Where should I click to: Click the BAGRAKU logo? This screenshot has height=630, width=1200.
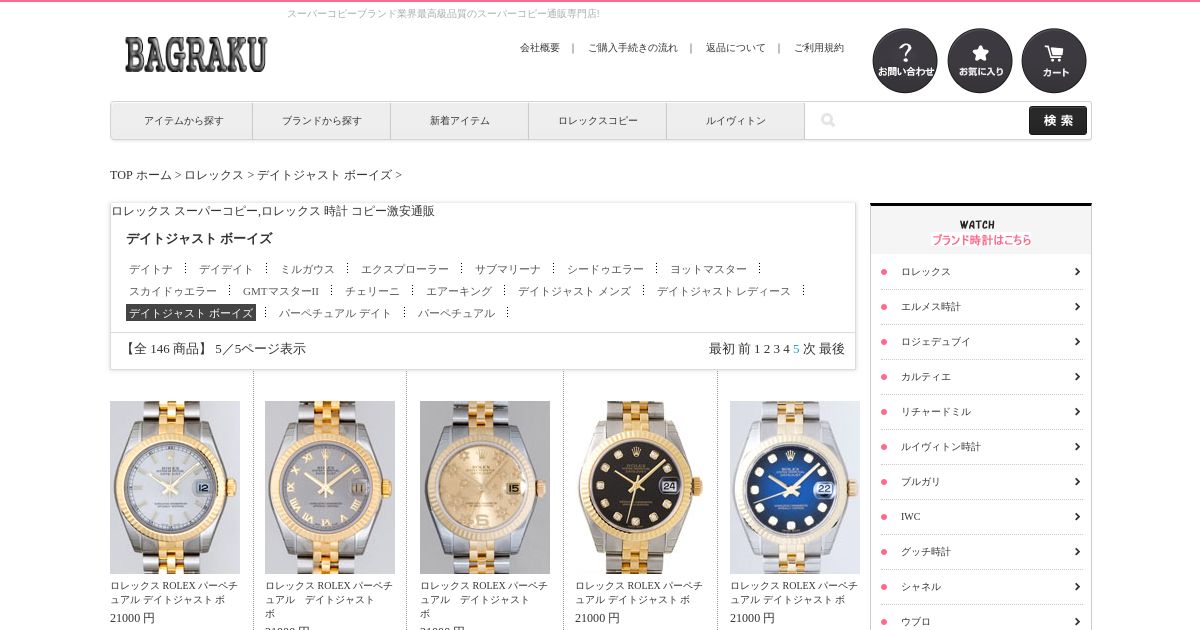196,54
